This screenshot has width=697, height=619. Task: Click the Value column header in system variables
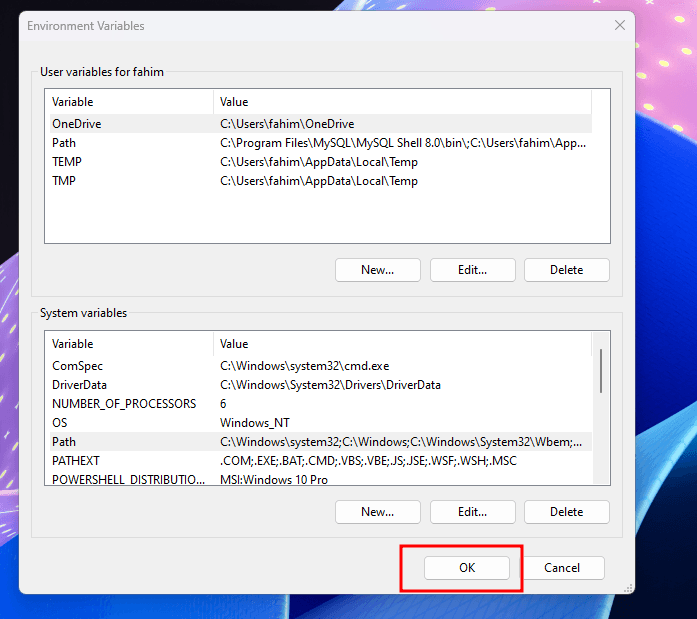(402, 344)
